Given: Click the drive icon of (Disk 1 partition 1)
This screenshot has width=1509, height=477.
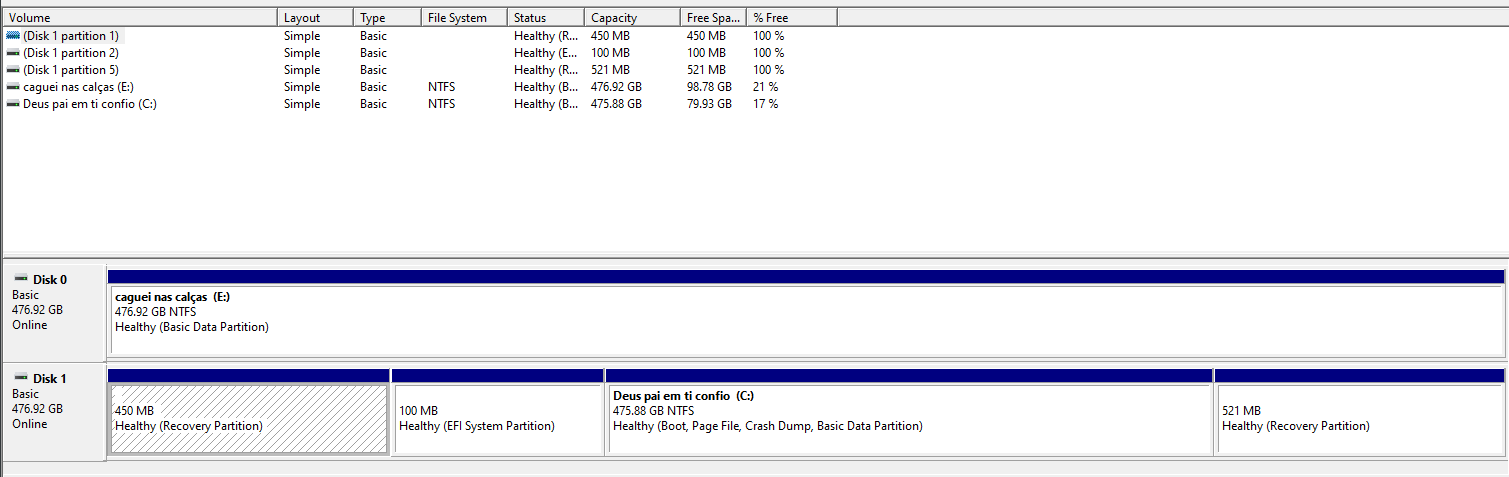Looking at the screenshot, I should pos(13,36).
